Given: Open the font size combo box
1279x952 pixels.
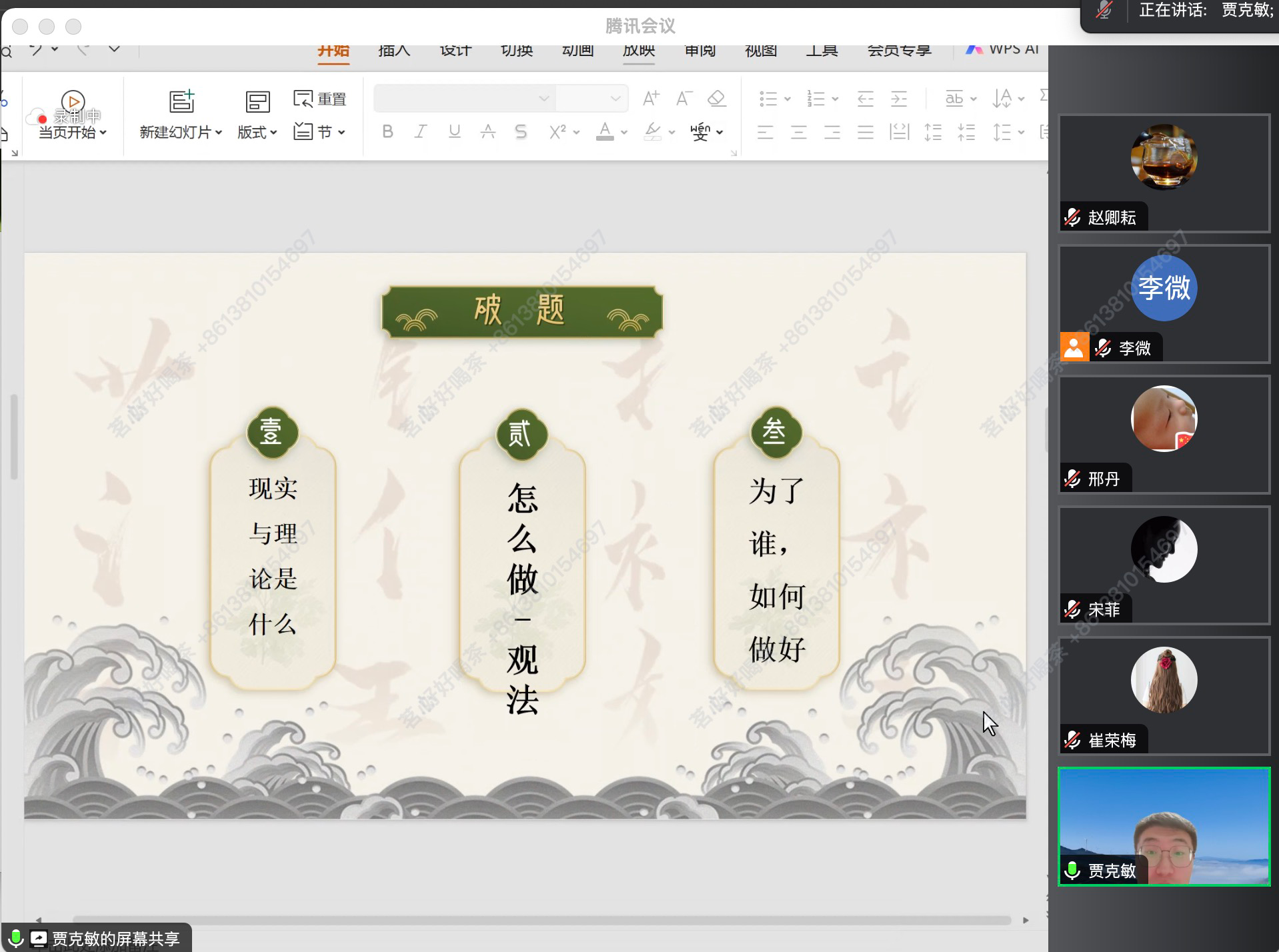Looking at the screenshot, I should coord(591,99).
